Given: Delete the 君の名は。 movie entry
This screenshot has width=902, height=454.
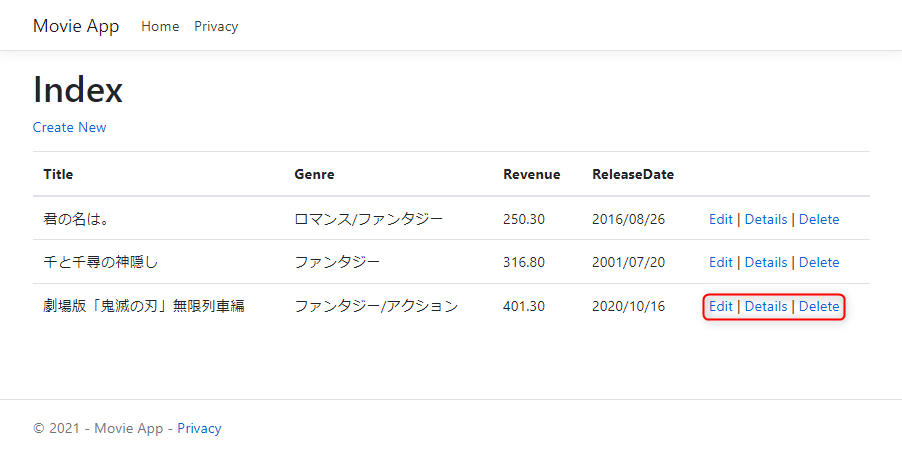Looking at the screenshot, I should pos(819,219).
